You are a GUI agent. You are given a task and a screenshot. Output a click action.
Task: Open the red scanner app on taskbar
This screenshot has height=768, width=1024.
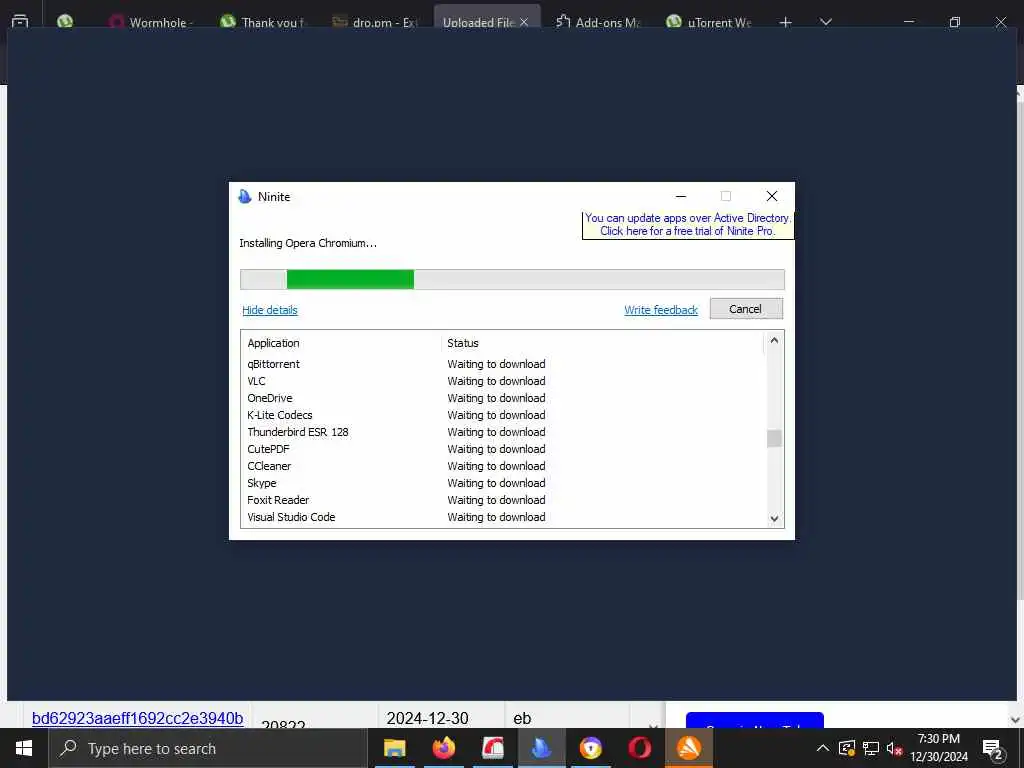[x=492, y=748]
